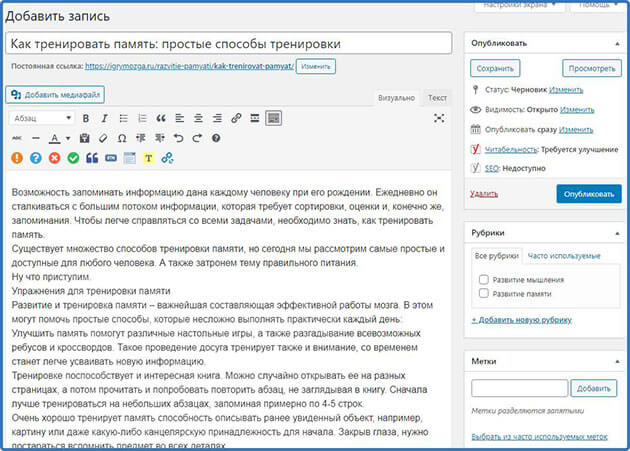Viewport: 630px width, 451px height.
Task: Click the Добавить tags button
Action: coord(594,388)
